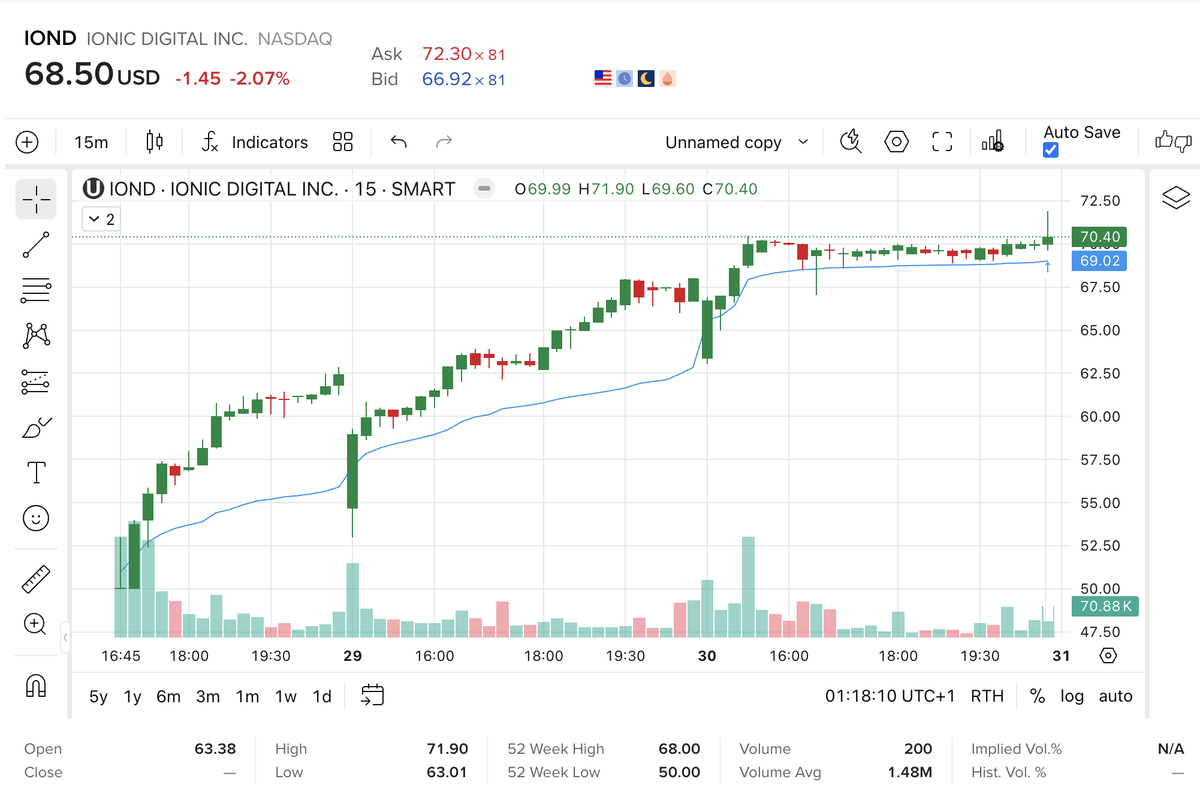Viewport: 1200px width, 806px height.
Task: Click the gray minus pill in legend
Action: [x=484, y=188]
